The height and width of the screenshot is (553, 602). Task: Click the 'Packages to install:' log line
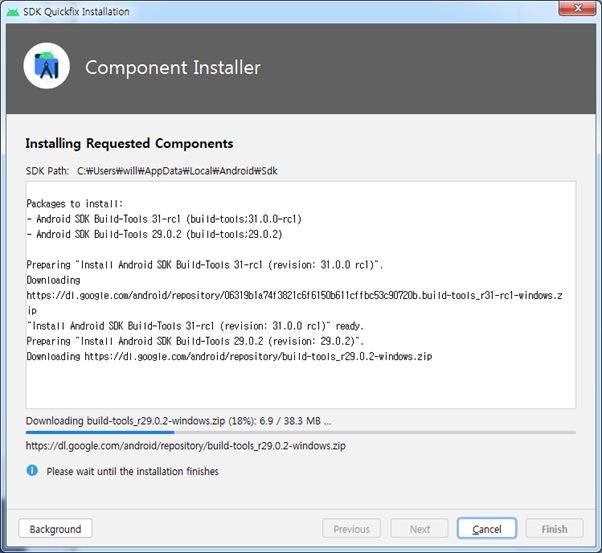pyautogui.click(x=74, y=204)
